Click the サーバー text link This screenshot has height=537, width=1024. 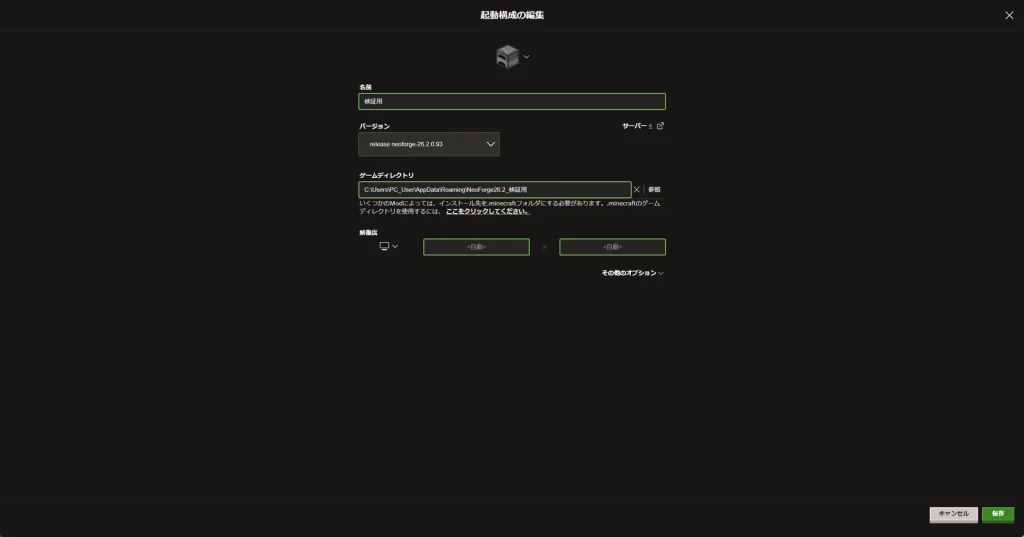pos(634,126)
